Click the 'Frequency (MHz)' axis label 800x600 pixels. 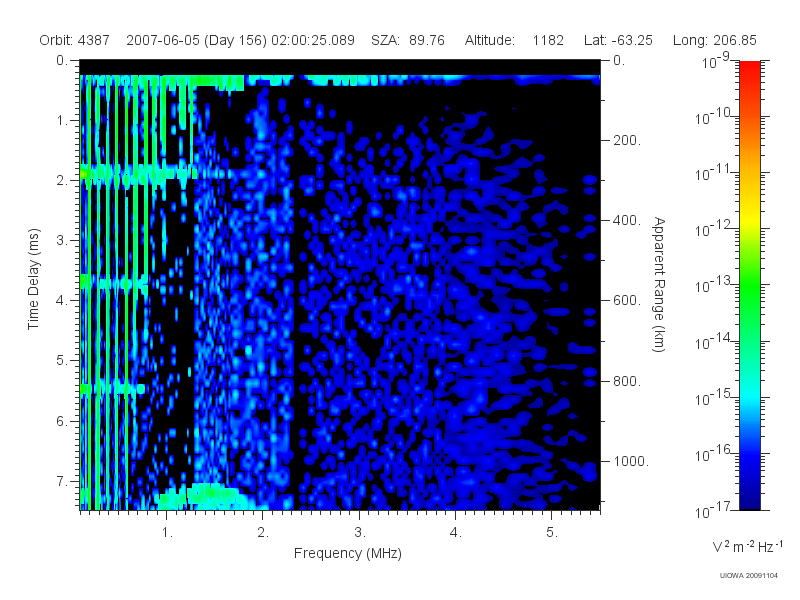tap(348, 554)
